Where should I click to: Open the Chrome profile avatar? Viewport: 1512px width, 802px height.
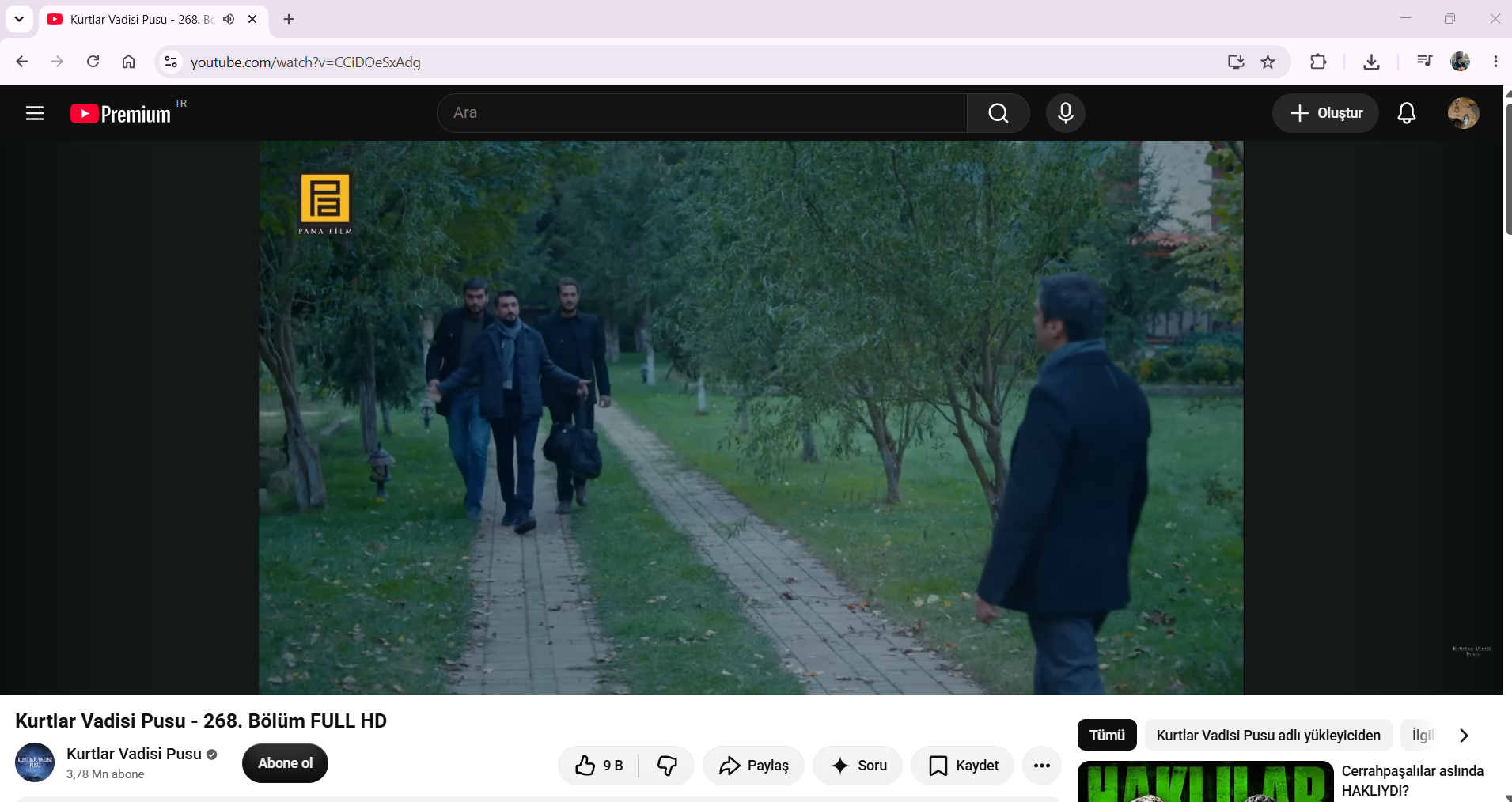pos(1461,61)
